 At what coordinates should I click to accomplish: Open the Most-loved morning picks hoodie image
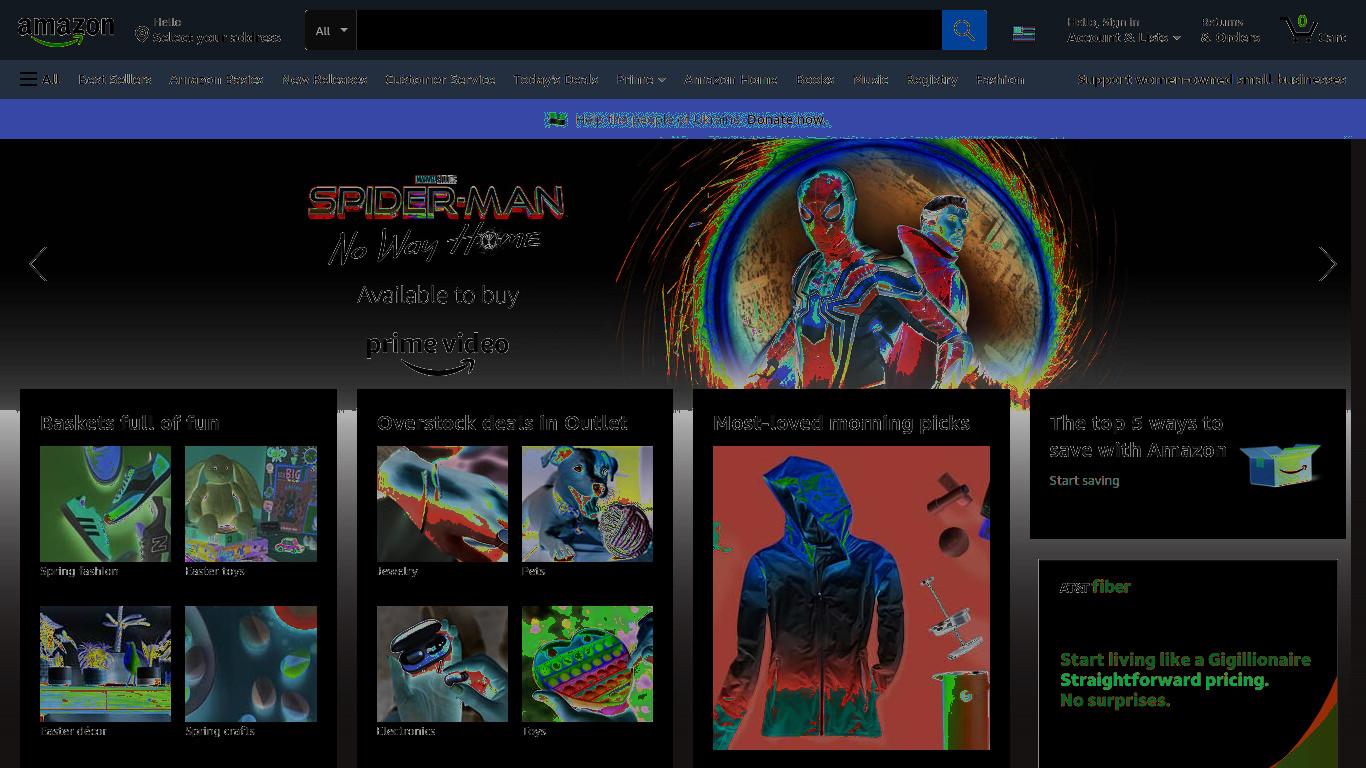tap(851, 598)
